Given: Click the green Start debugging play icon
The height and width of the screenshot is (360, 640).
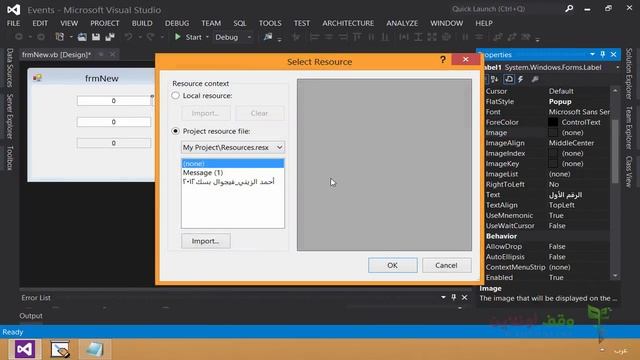Looking at the screenshot, I should coord(178,37).
